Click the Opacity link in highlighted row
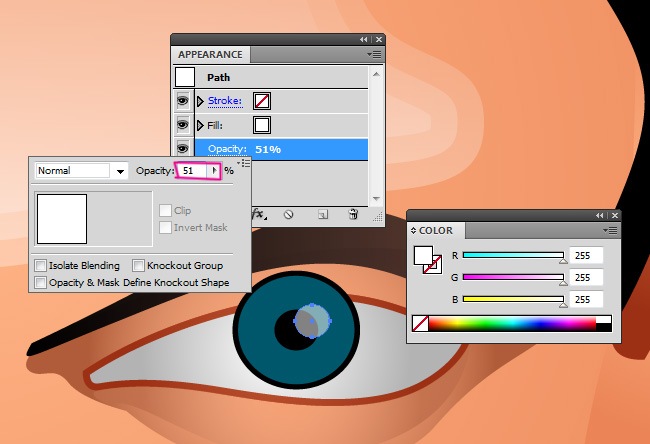Image resolution: width=650 pixels, height=444 pixels. click(x=227, y=149)
